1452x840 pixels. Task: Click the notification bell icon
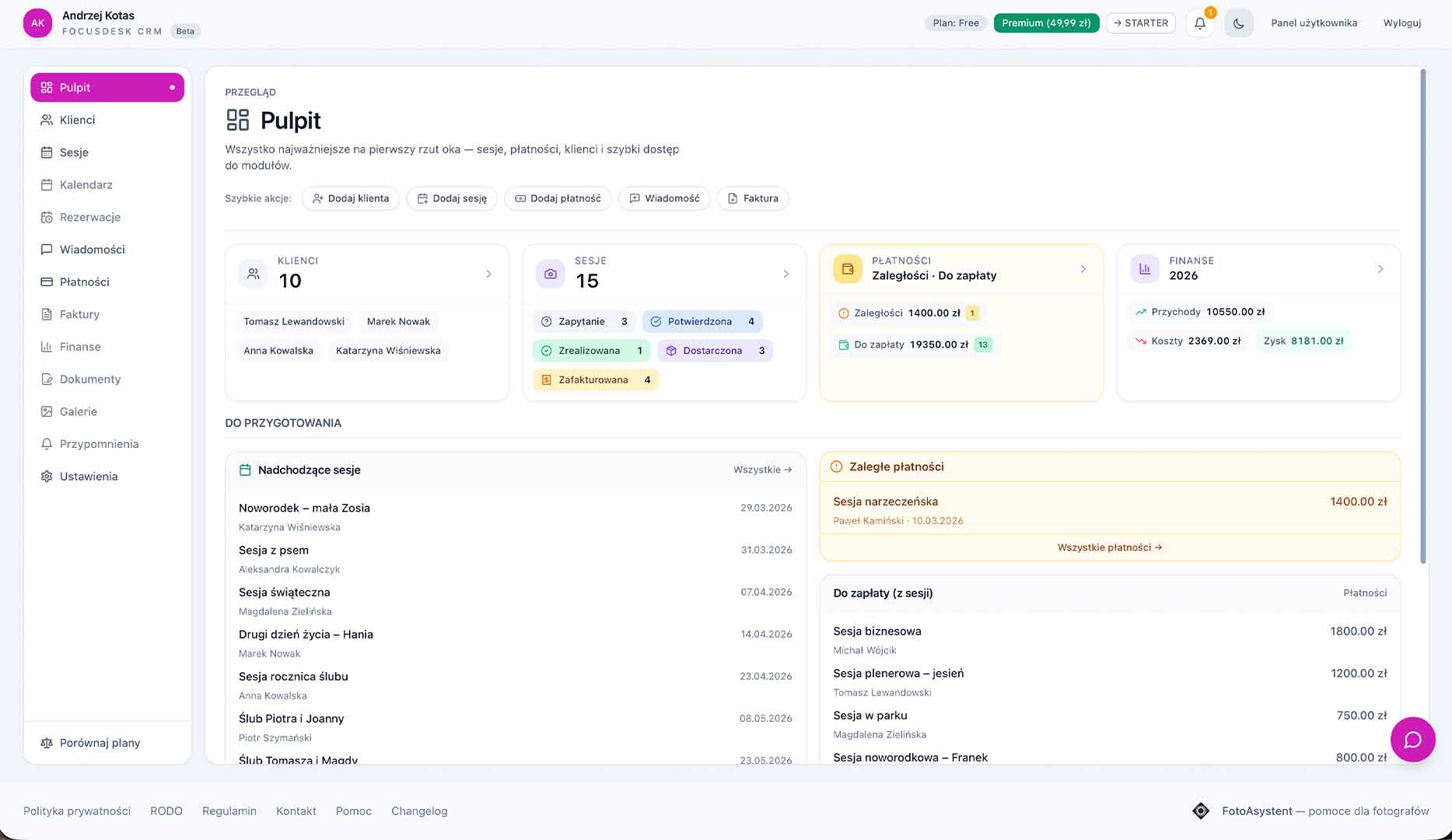coord(1200,23)
